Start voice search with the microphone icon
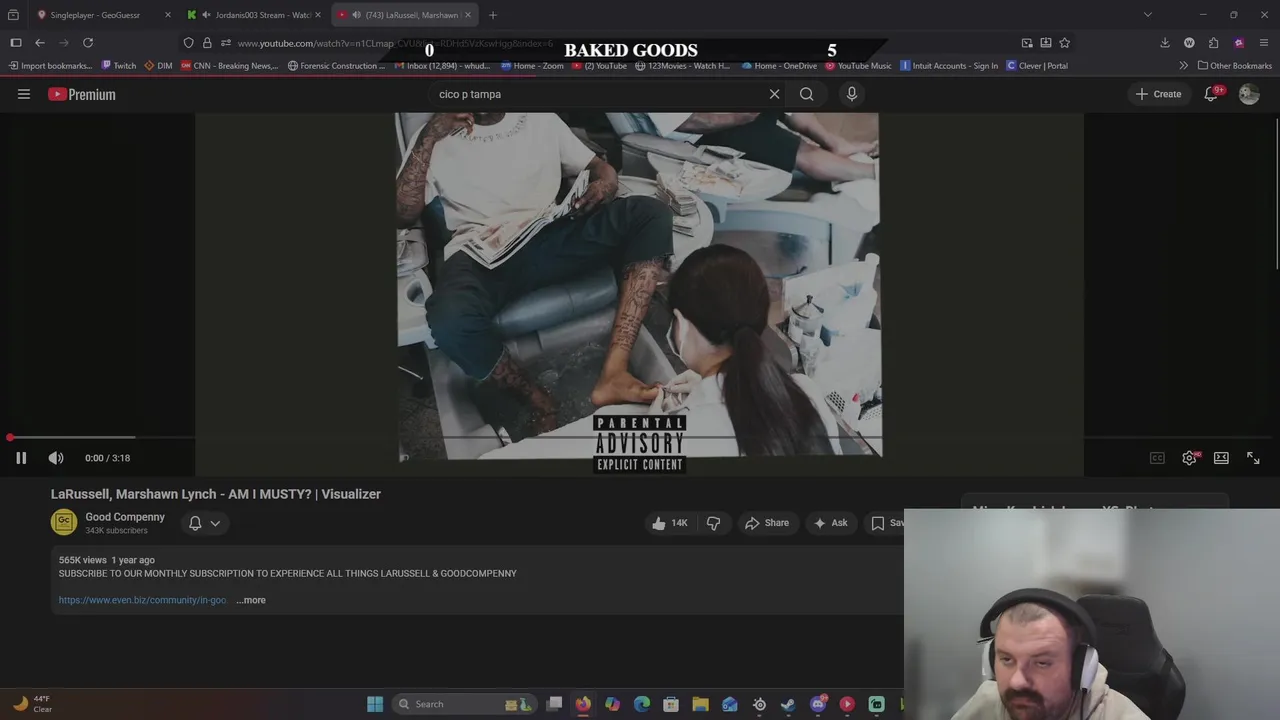1280x720 pixels. point(852,94)
